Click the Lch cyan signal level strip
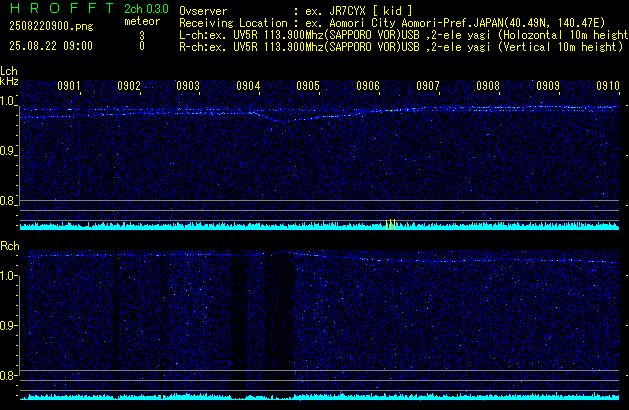The width and height of the screenshot is (629, 410). pyautogui.click(x=319, y=226)
